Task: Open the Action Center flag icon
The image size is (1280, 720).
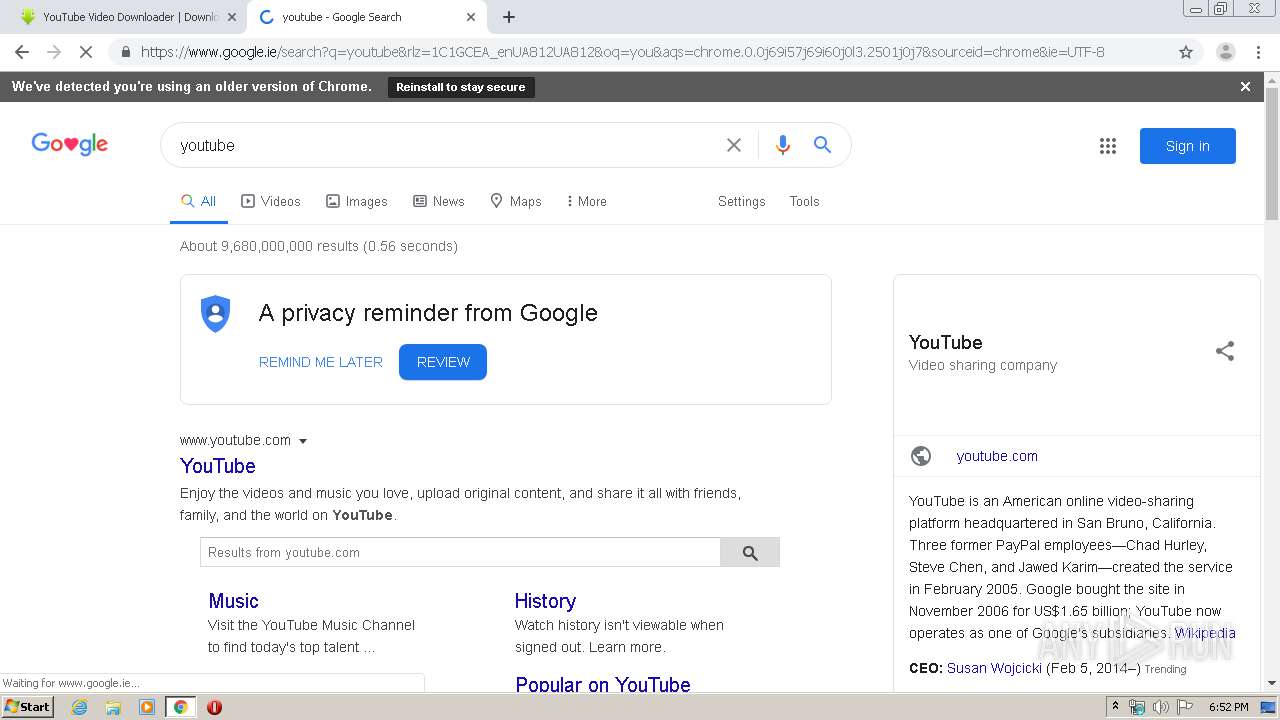Action: 1184,707
